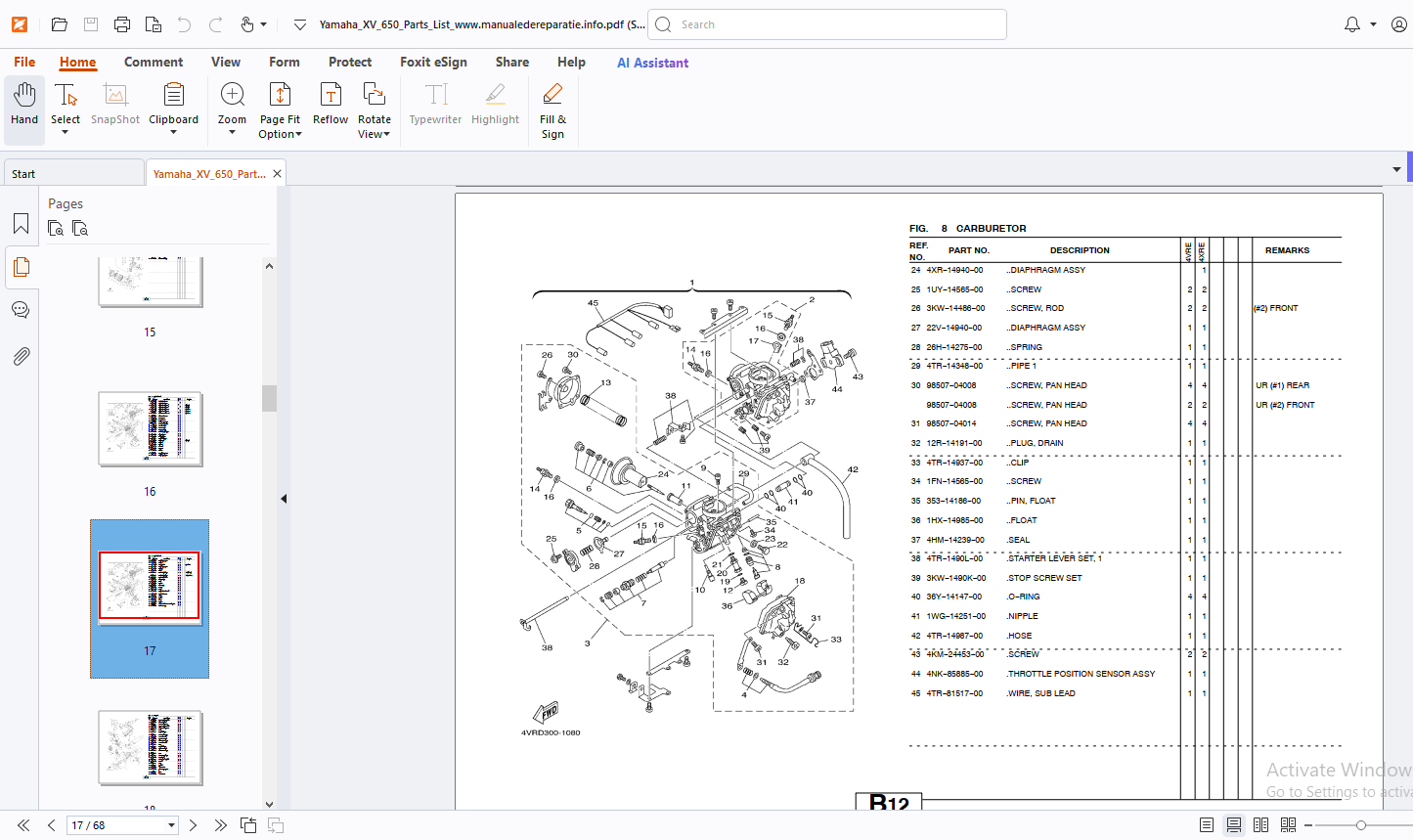Open the Bookmarks panel icon

[21, 224]
